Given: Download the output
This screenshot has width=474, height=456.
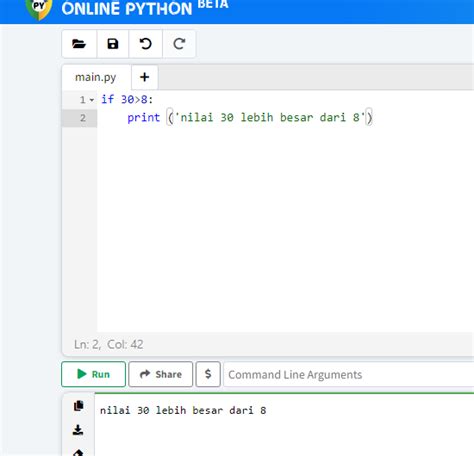Looking at the screenshot, I should 78,430.
